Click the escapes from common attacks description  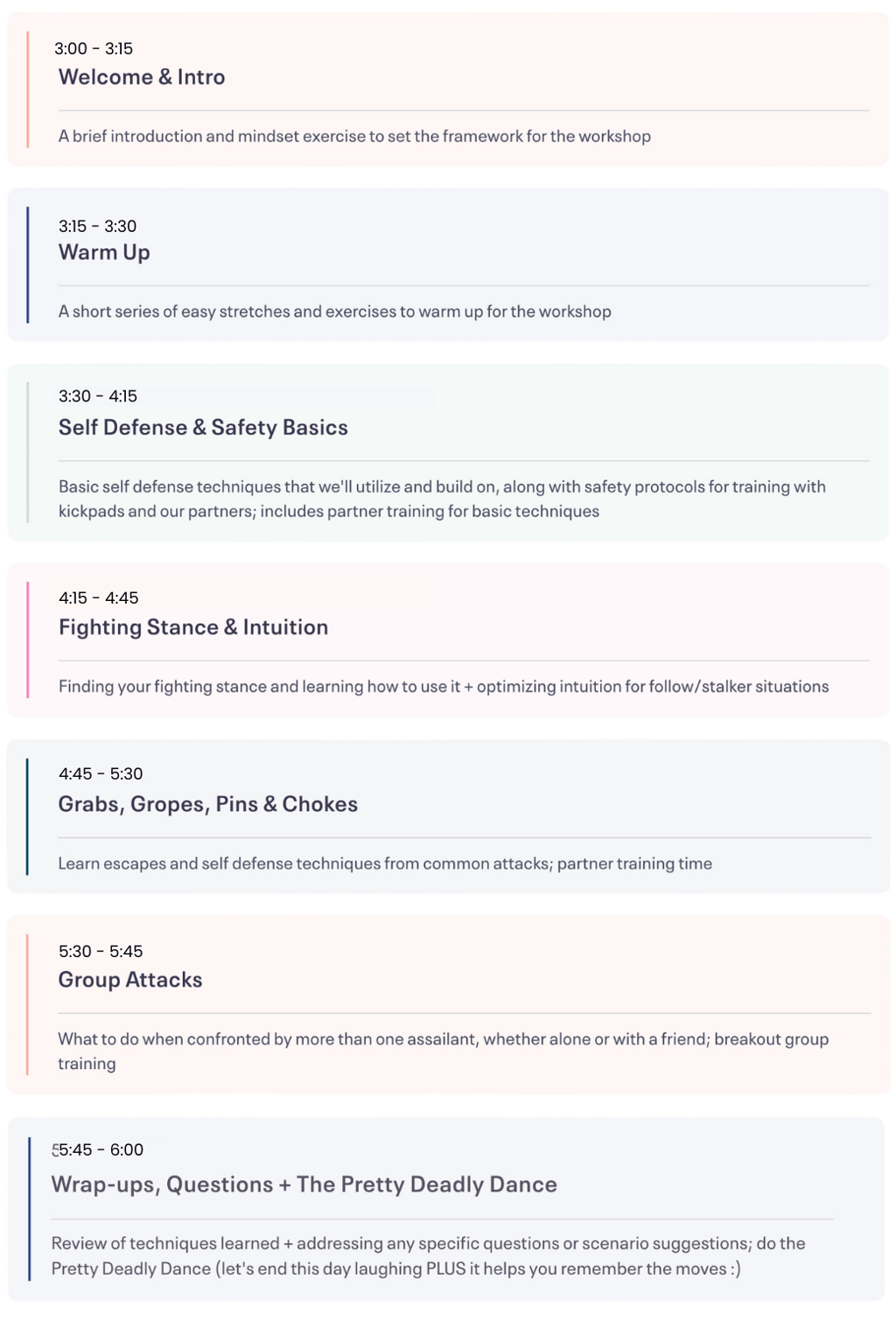click(x=385, y=863)
